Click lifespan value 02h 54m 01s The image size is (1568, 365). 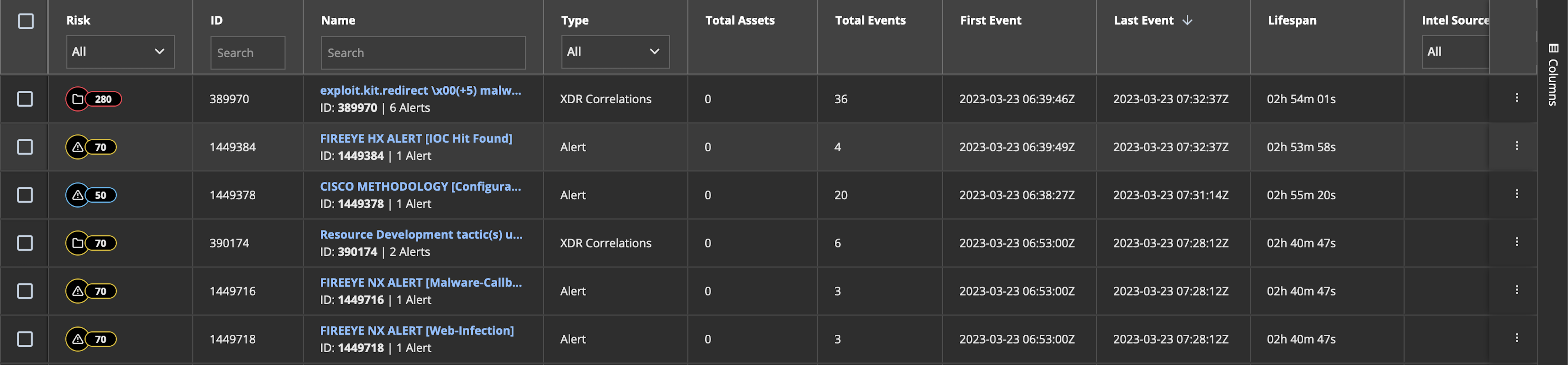click(x=1301, y=99)
